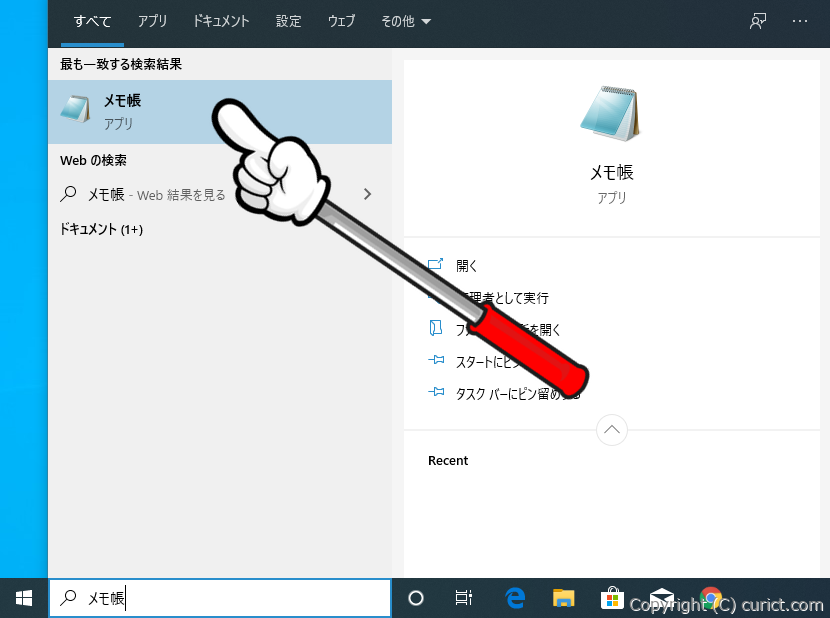
Task: Click the pin icon beside タスク バーにピン留め
Action: click(436, 392)
